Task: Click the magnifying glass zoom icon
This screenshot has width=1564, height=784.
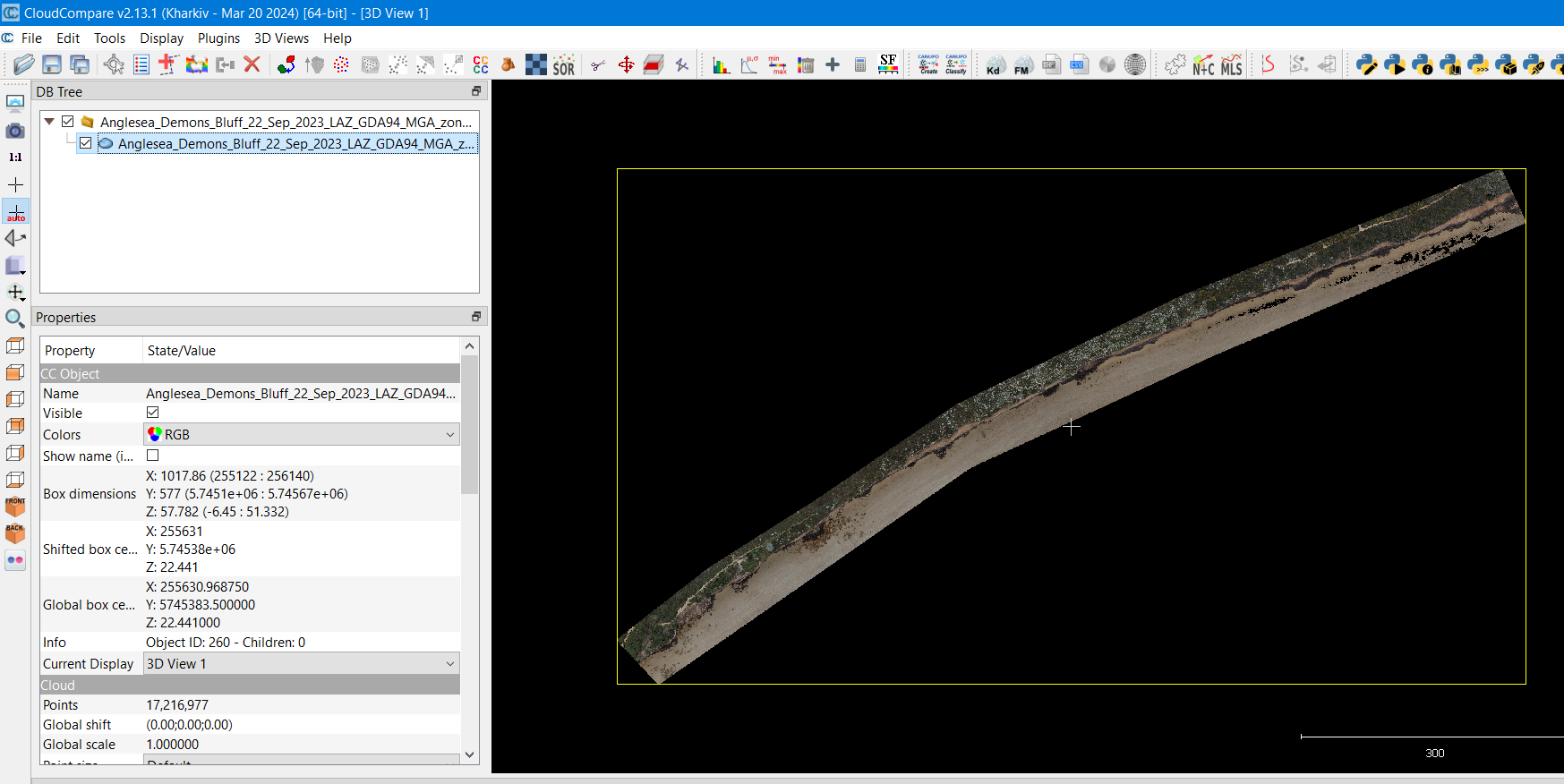Action: [15, 319]
